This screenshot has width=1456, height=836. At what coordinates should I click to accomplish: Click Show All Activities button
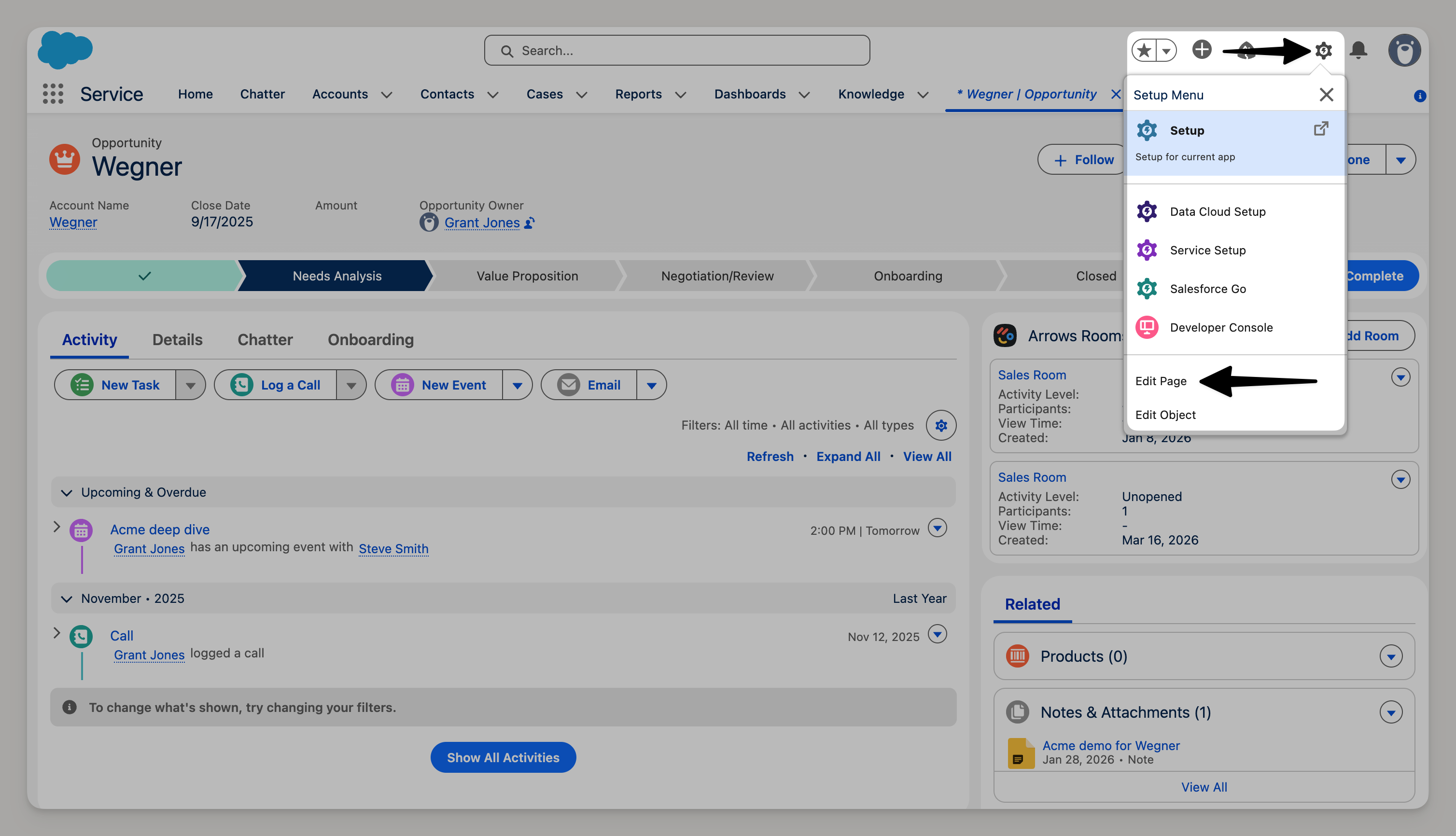pos(503,757)
